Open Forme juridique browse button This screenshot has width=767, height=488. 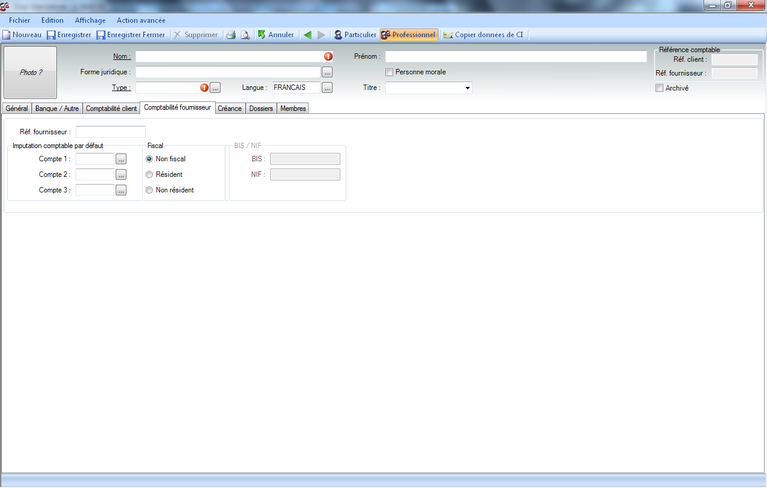click(327, 72)
